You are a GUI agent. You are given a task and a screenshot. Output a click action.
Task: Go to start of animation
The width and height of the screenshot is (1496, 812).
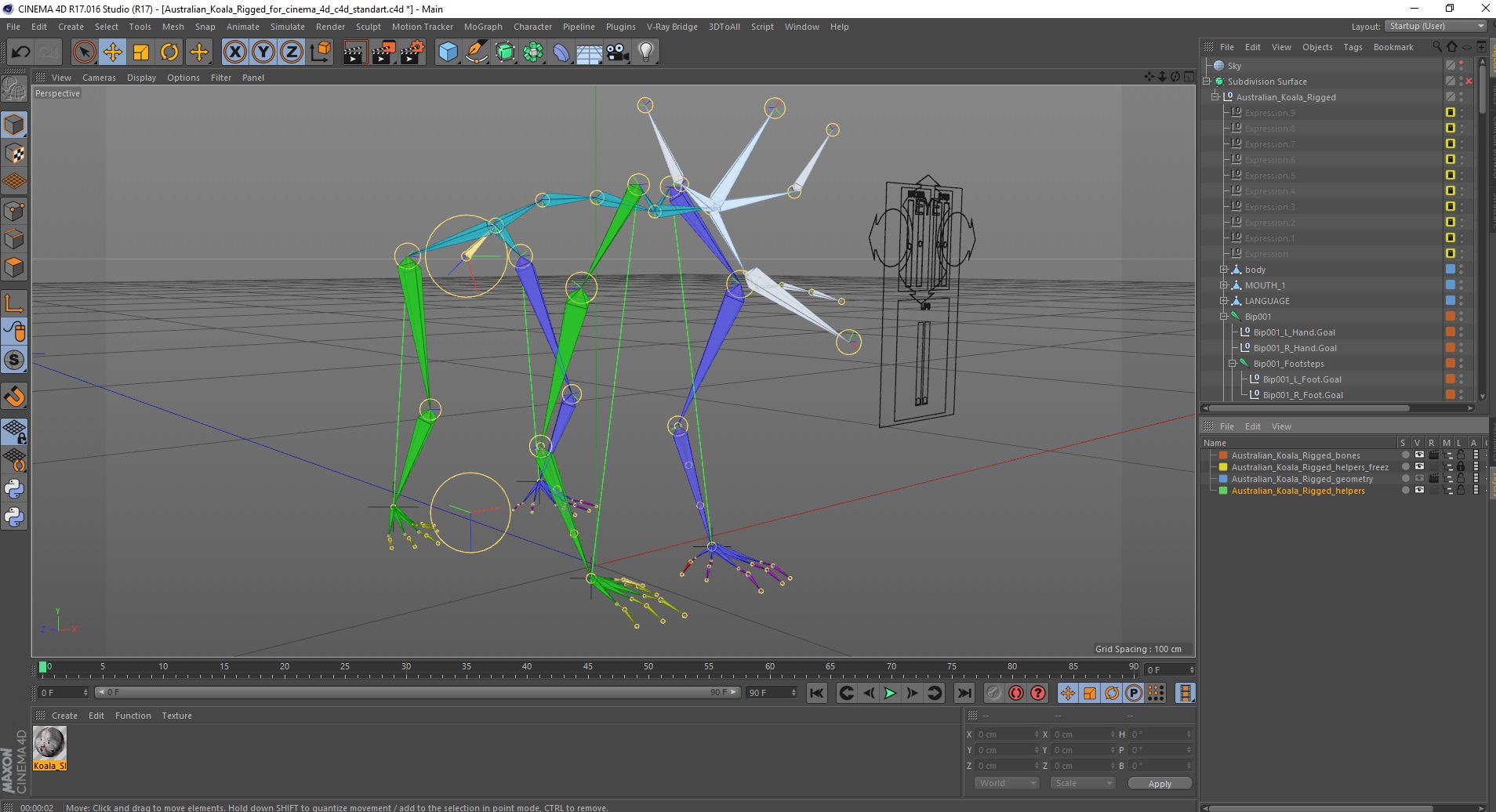[x=817, y=693]
